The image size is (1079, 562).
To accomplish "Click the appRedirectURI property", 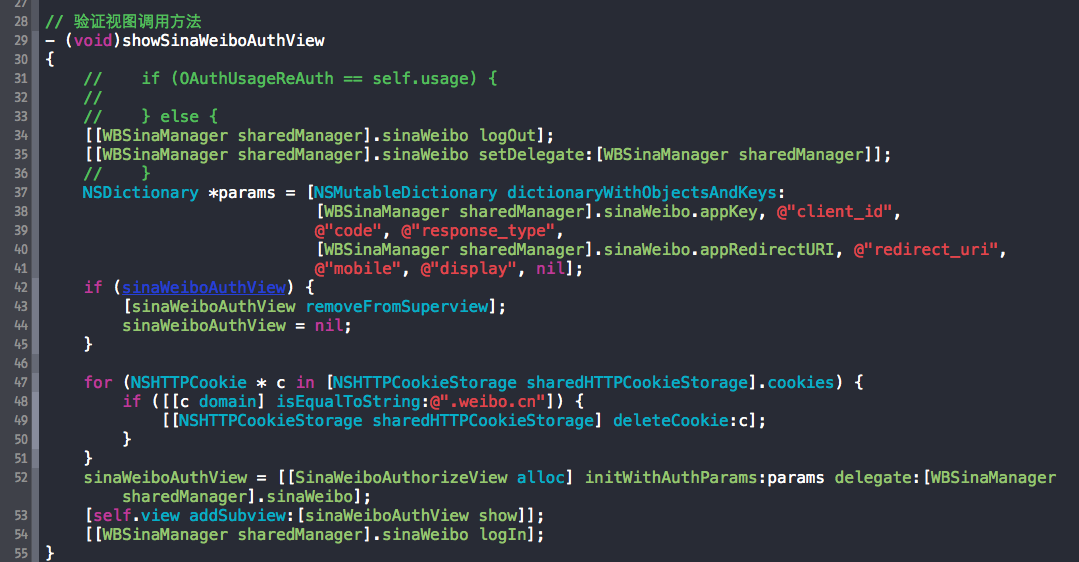I will (x=767, y=250).
